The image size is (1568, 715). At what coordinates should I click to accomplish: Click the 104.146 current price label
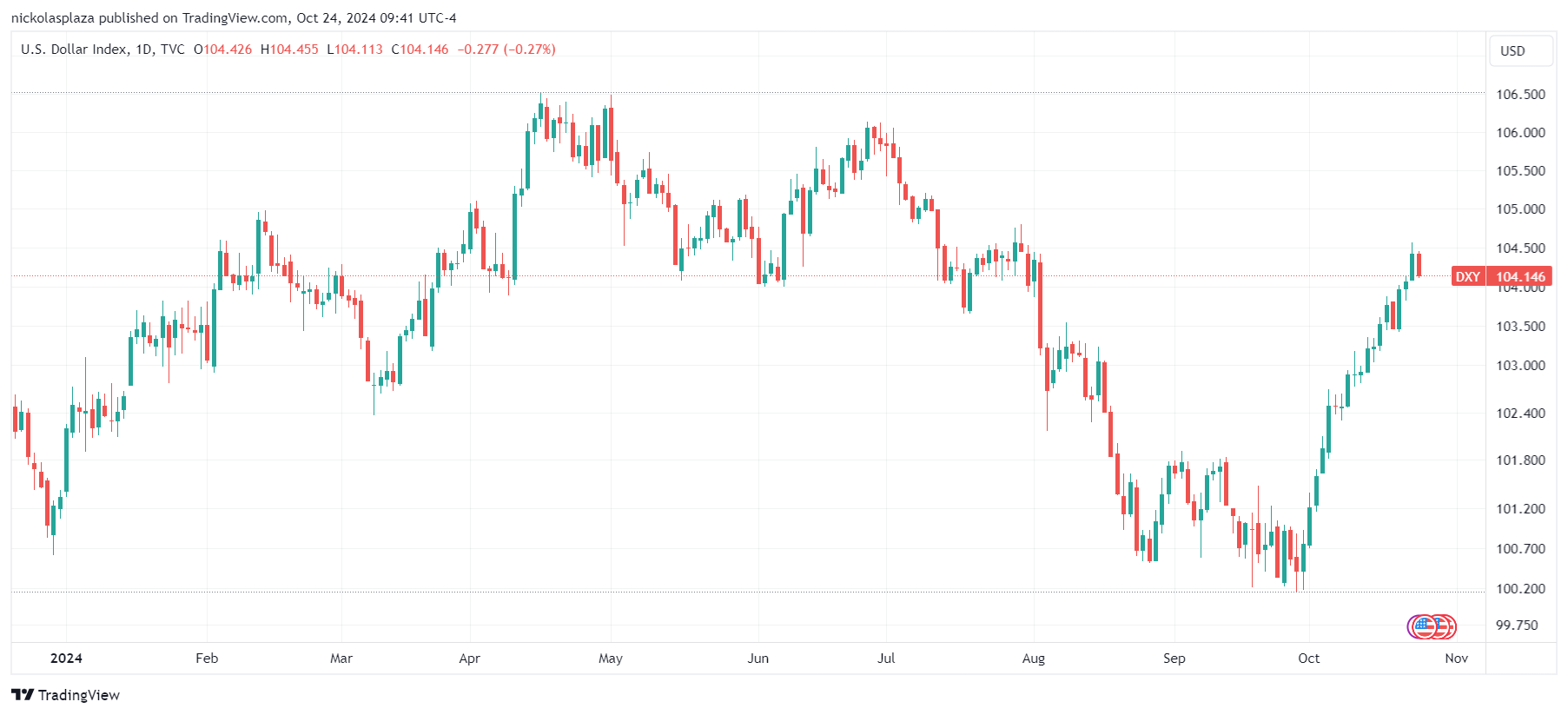point(1519,276)
